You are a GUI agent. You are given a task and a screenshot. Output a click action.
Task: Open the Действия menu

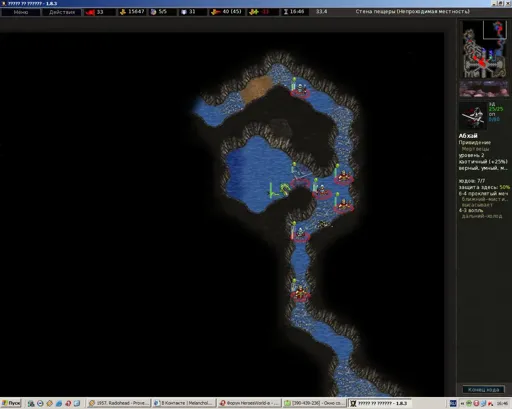point(62,12)
